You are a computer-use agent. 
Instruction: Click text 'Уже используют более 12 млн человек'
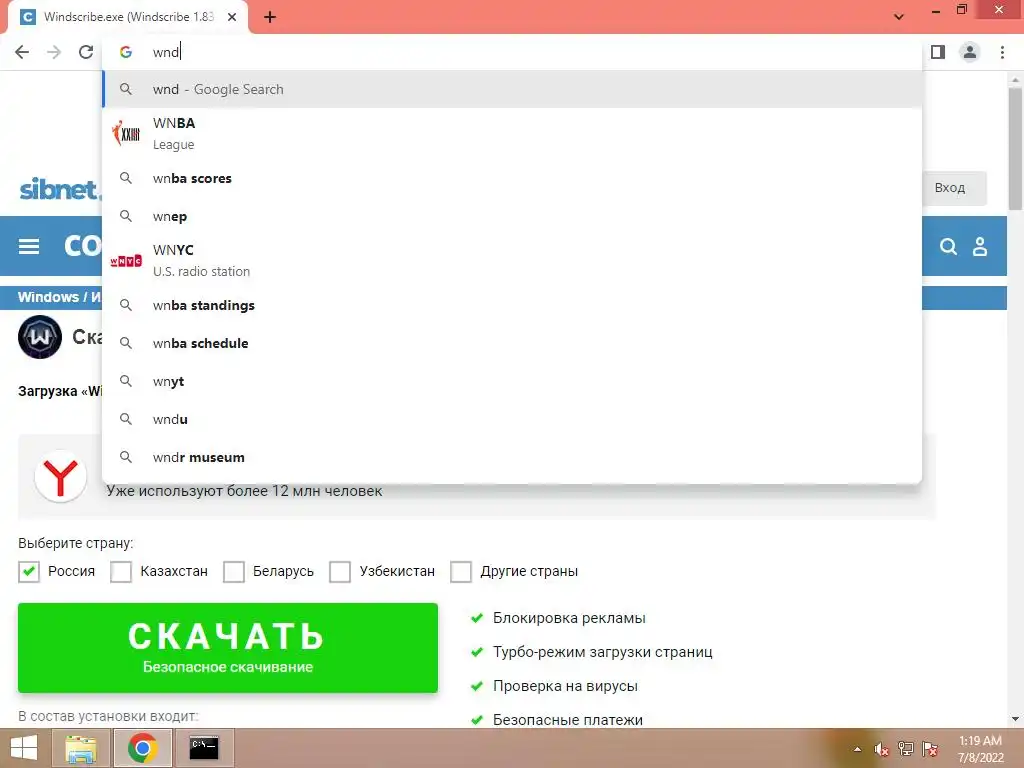click(244, 491)
